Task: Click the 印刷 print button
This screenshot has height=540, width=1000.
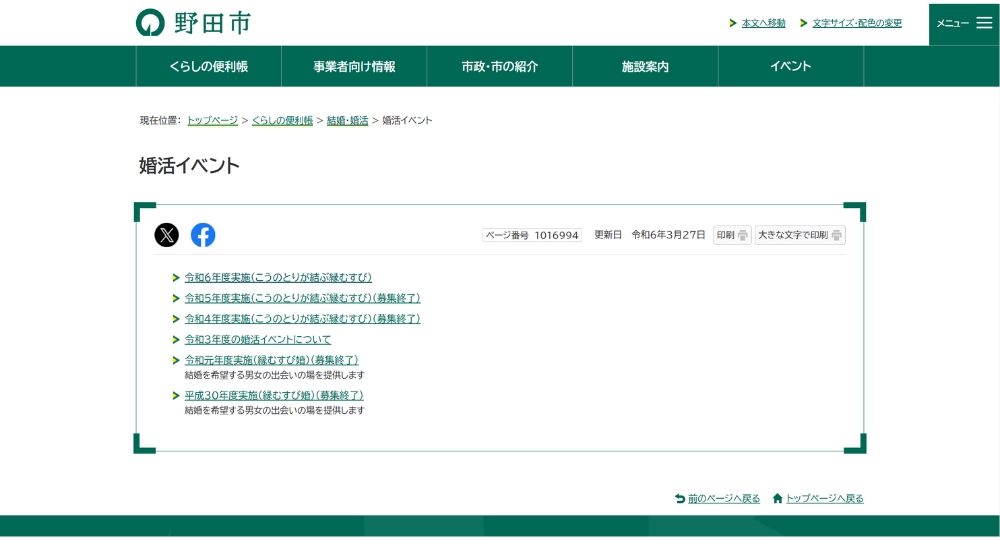Action: pos(732,235)
